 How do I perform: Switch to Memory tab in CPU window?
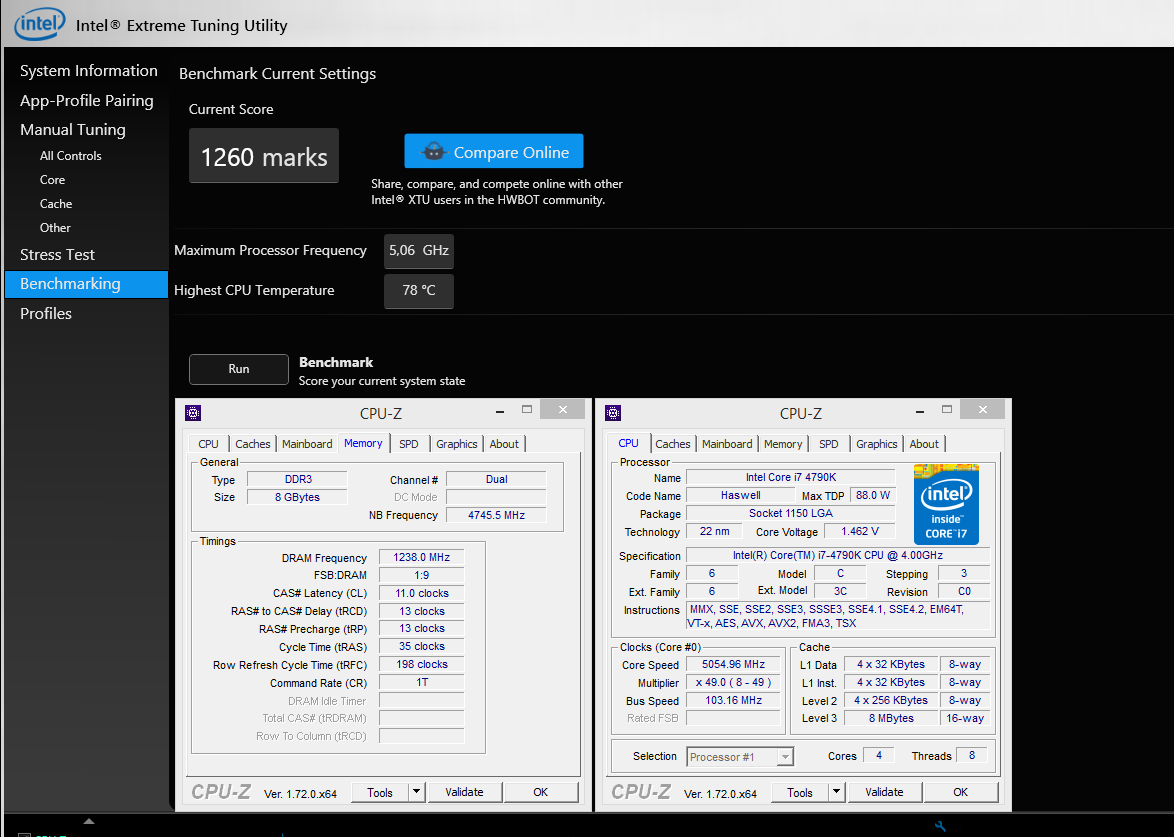pos(783,444)
